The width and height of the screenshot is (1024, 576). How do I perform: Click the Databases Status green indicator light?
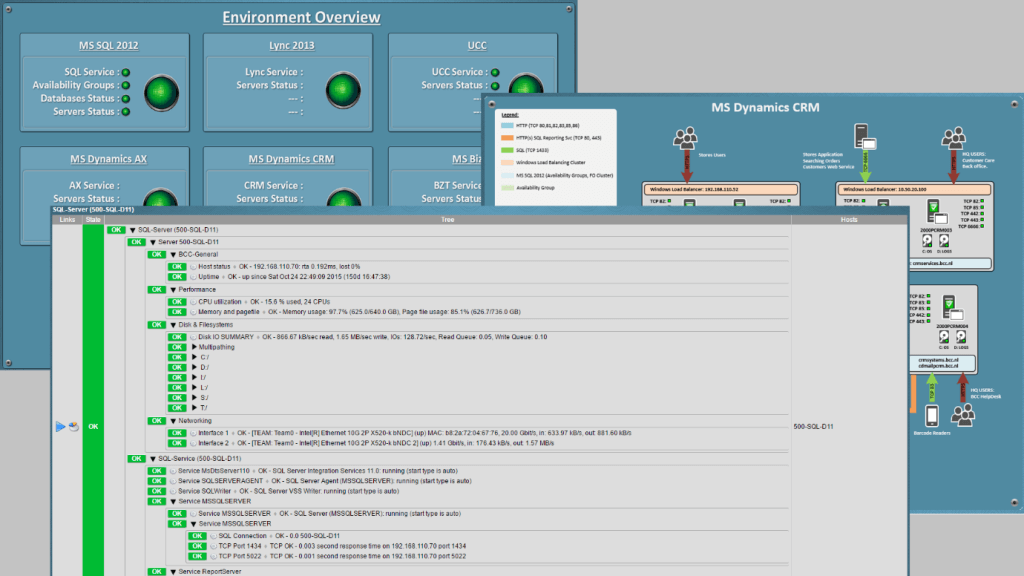(126, 99)
